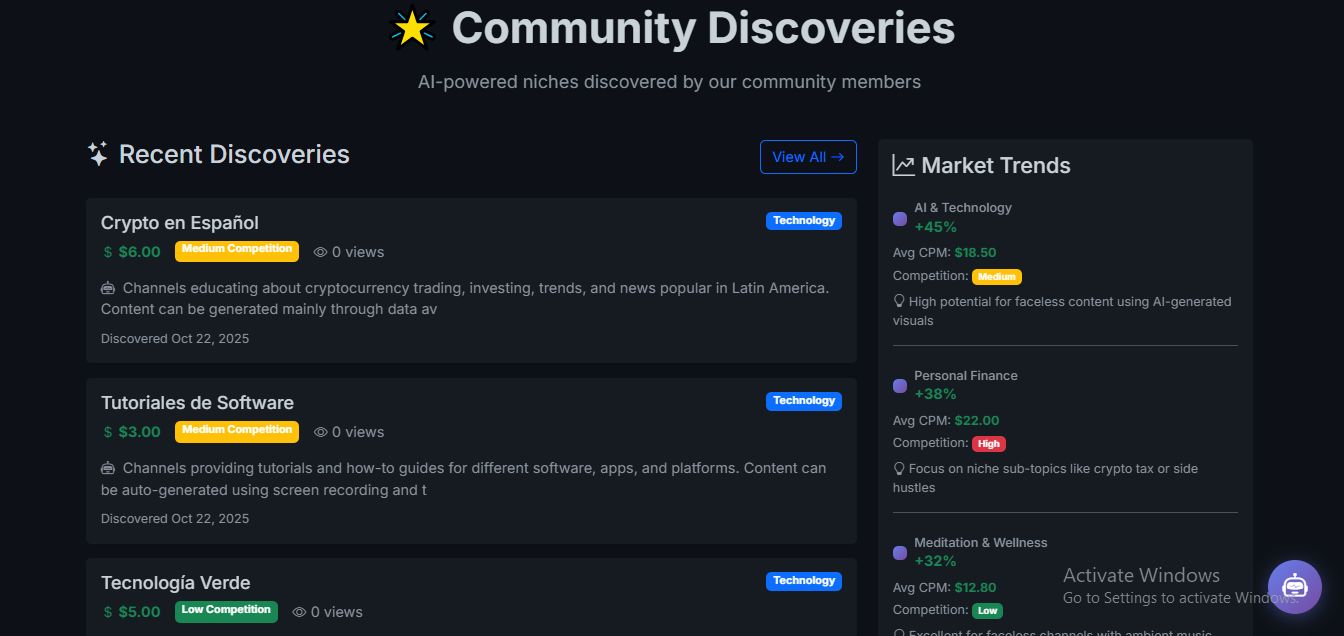Click the +45% growth value

(935, 227)
